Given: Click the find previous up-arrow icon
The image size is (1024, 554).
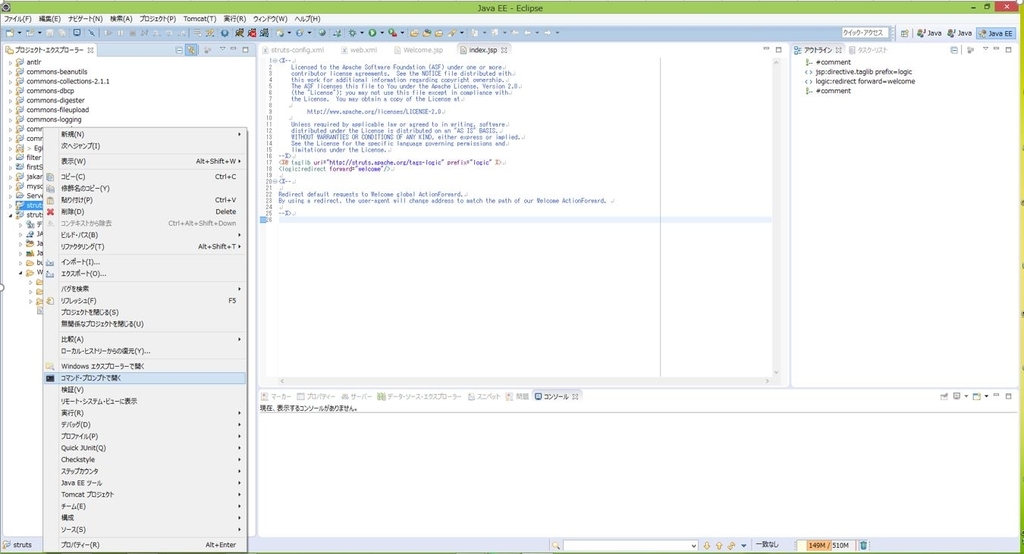Looking at the screenshot, I should pos(719,545).
